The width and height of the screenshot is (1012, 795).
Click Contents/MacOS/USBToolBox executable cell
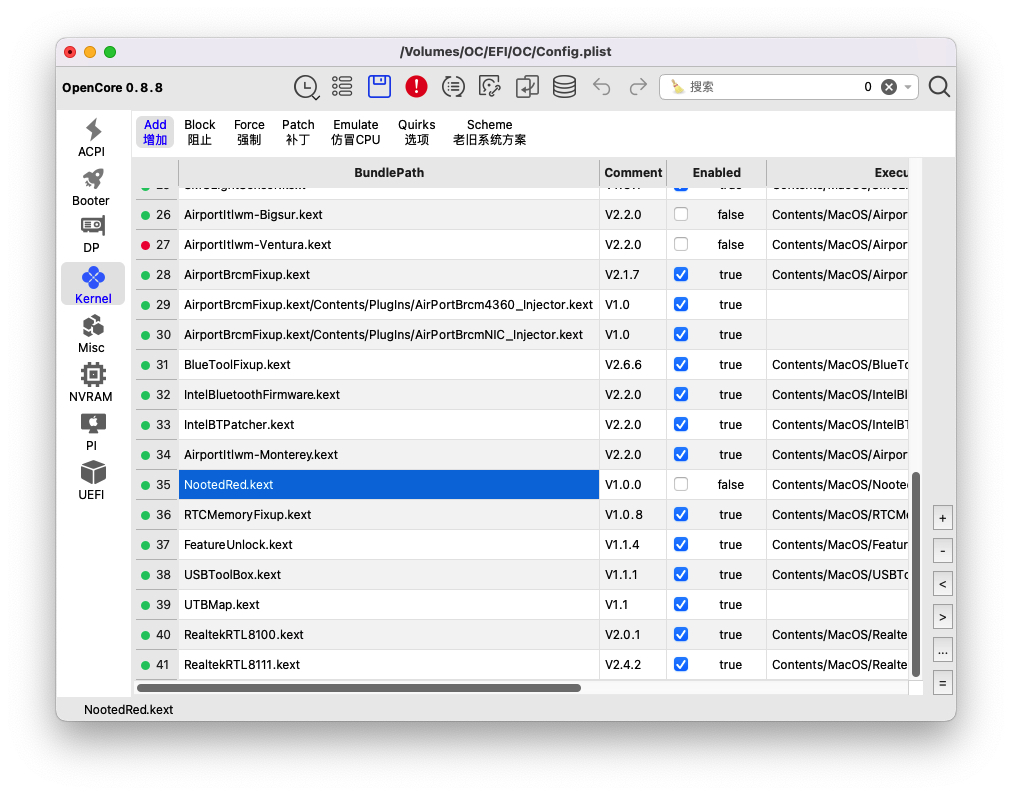tap(838, 574)
